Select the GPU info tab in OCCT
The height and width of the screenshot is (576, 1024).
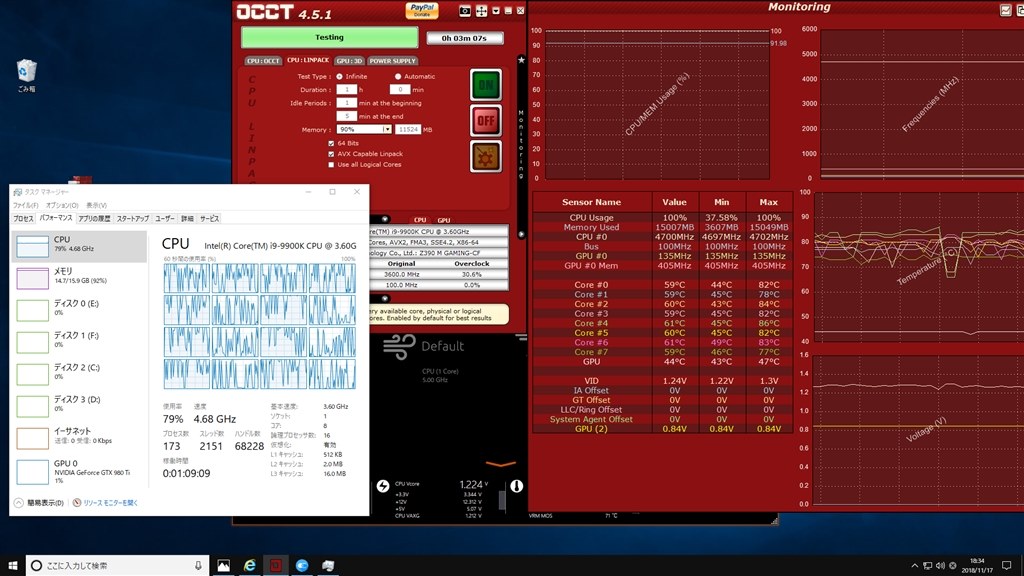pos(443,220)
